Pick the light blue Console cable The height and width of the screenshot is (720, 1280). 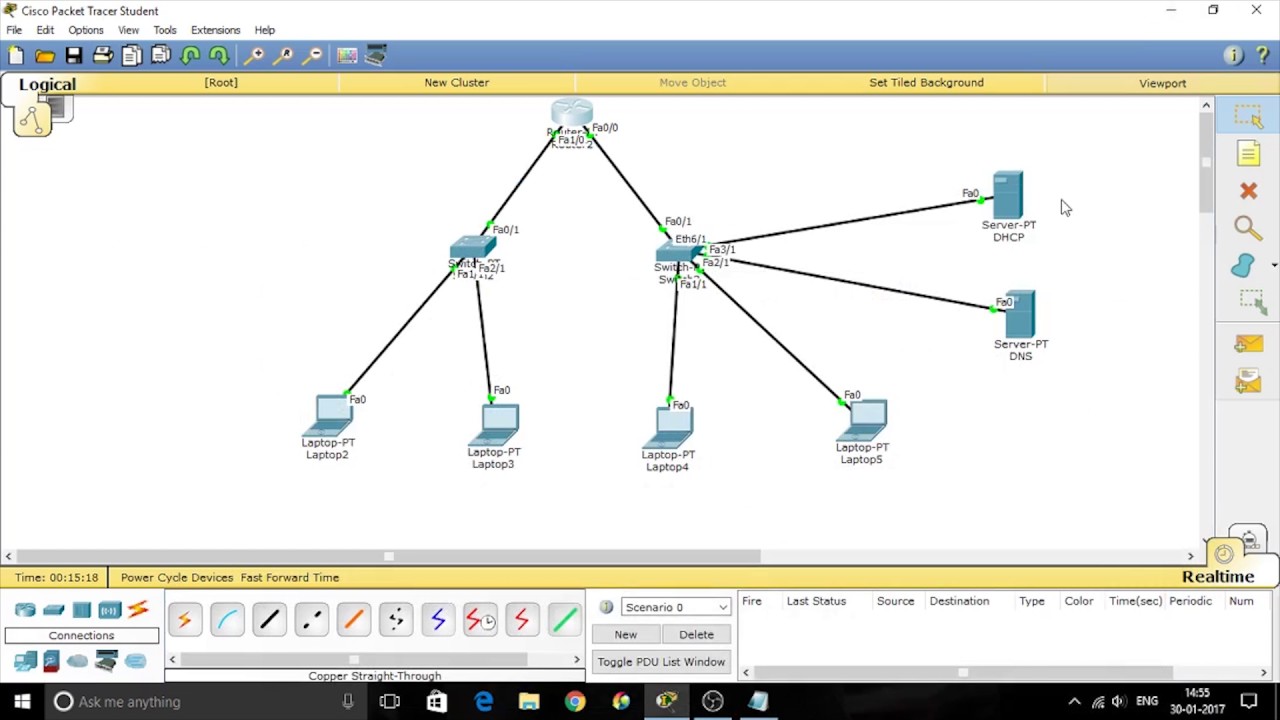227,621
